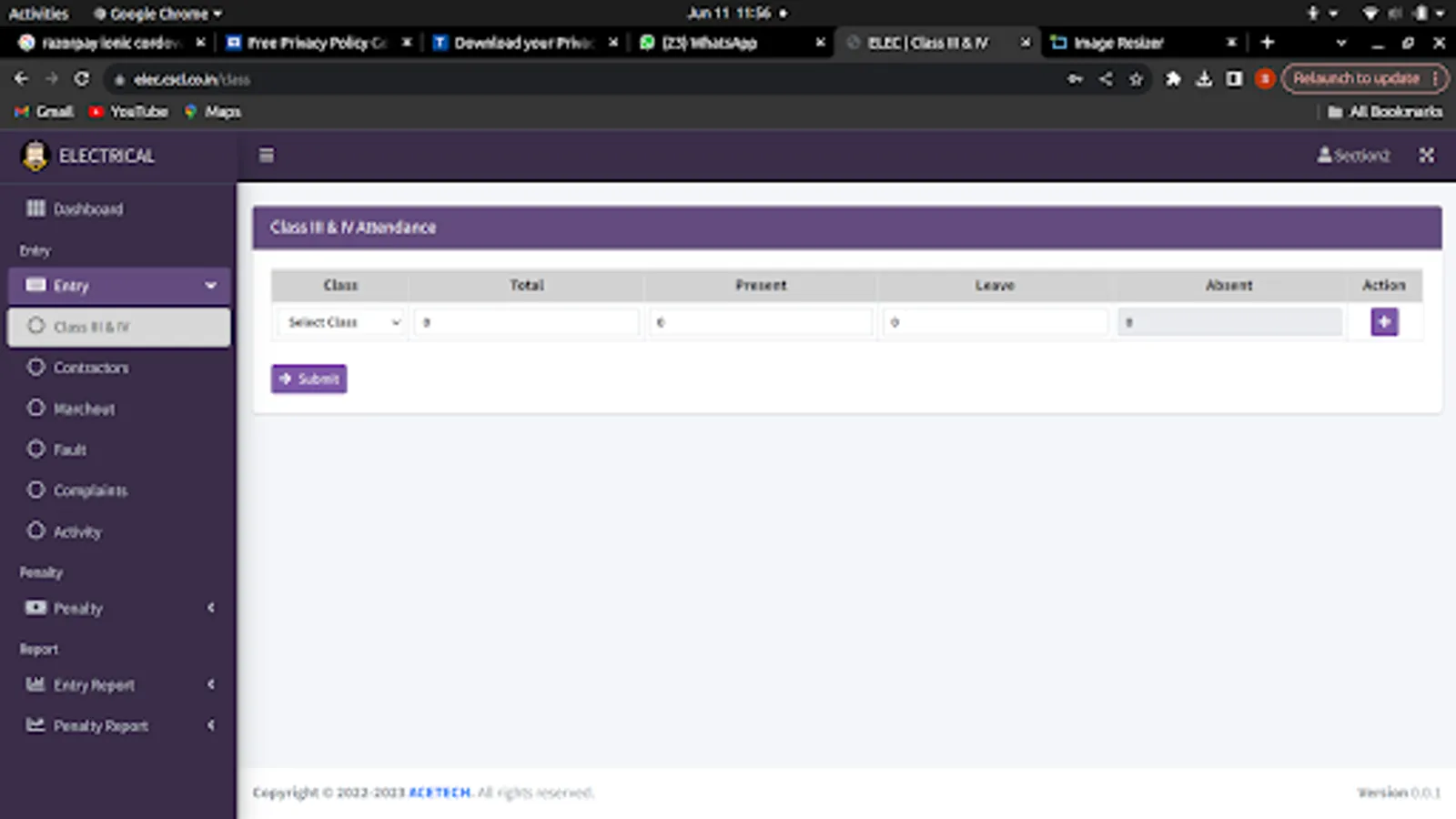Close the WhatsApp tab

pos(820,43)
